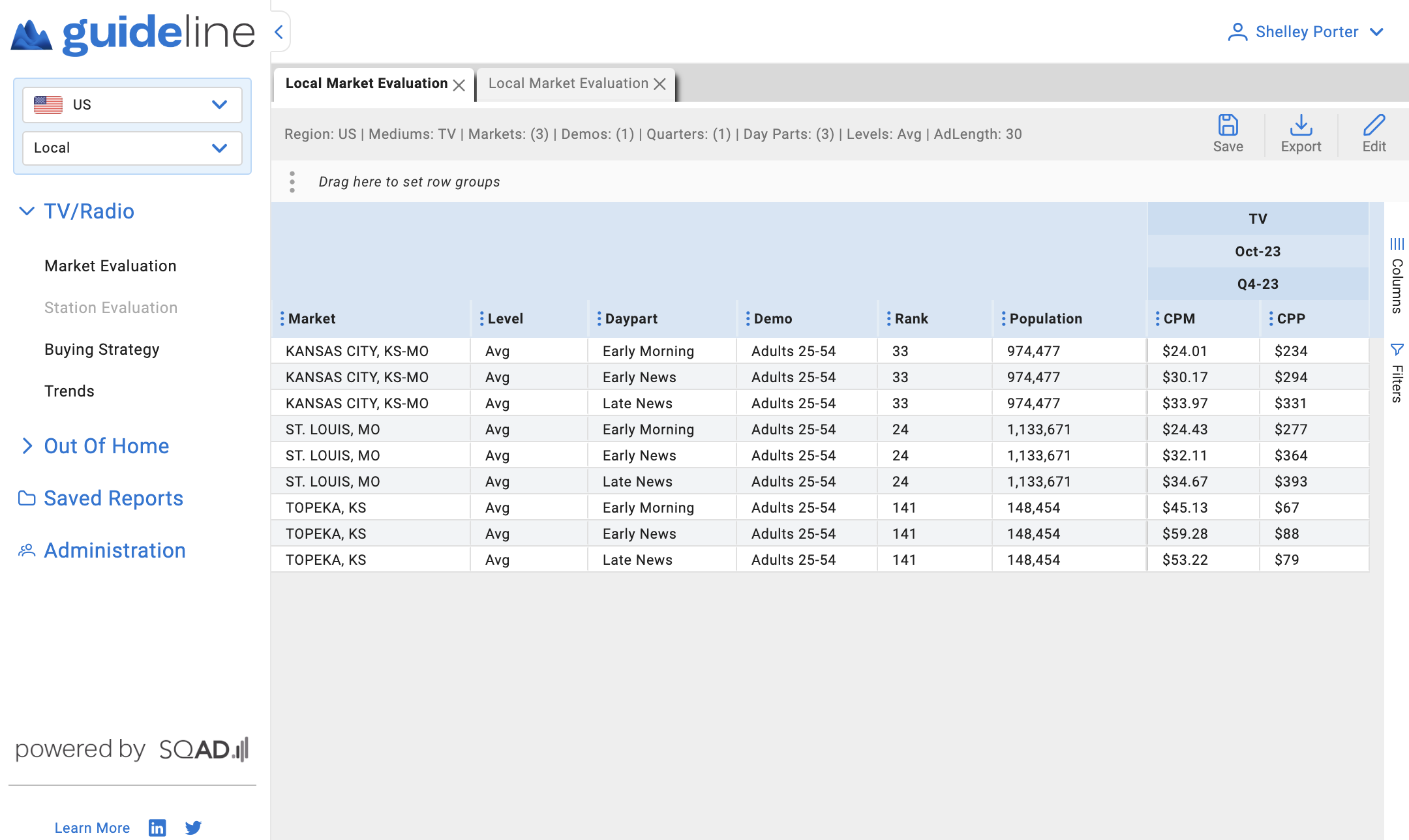Click the Buying Strategy link
Screen dimensions: 1409x840
pos(101,349)
